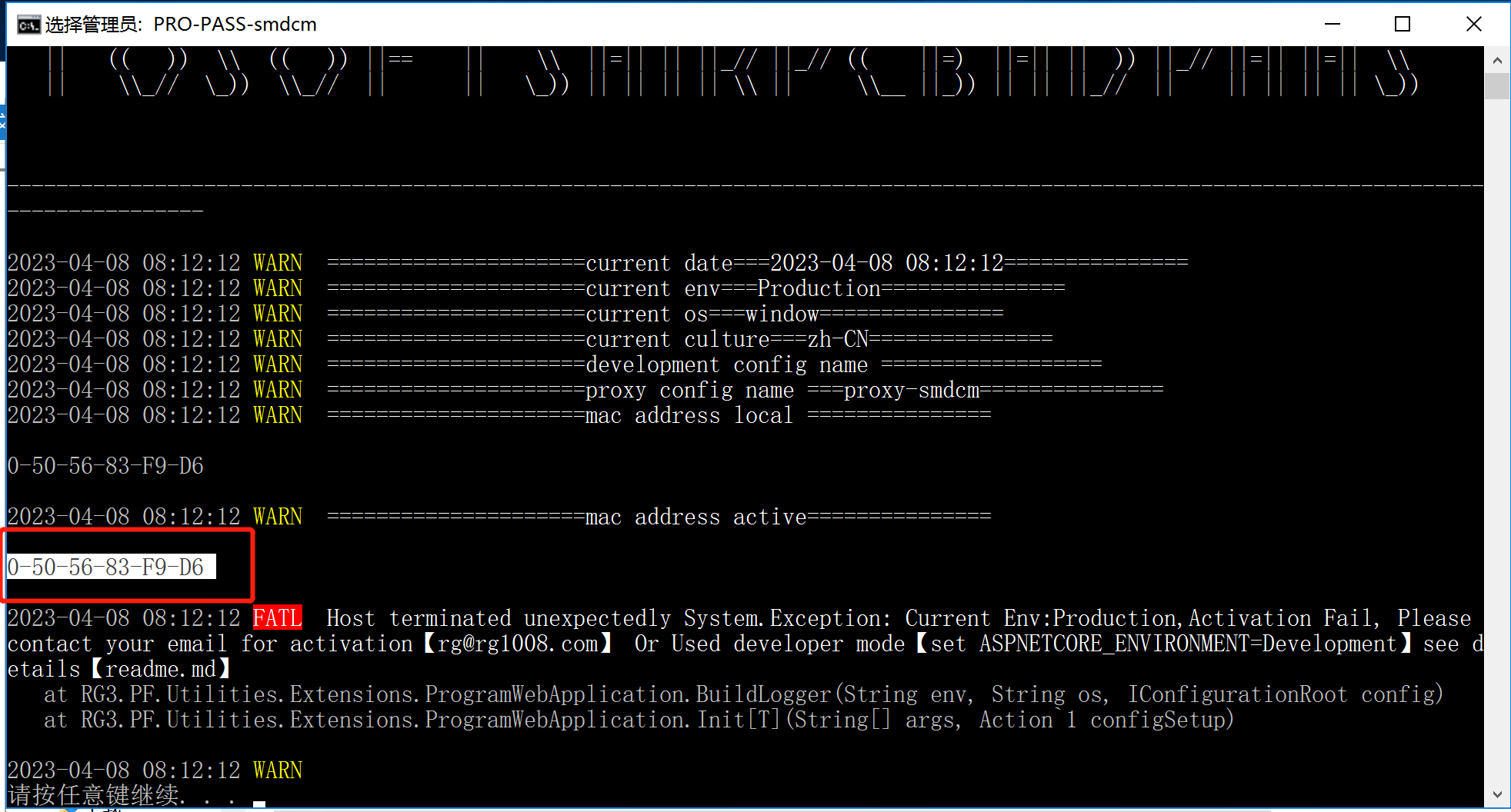This screenshot has height=812, width=1511.
Task: Click the local MAC address under 'mac address local'
Action: pyautogui.click(x=106, y=466)
